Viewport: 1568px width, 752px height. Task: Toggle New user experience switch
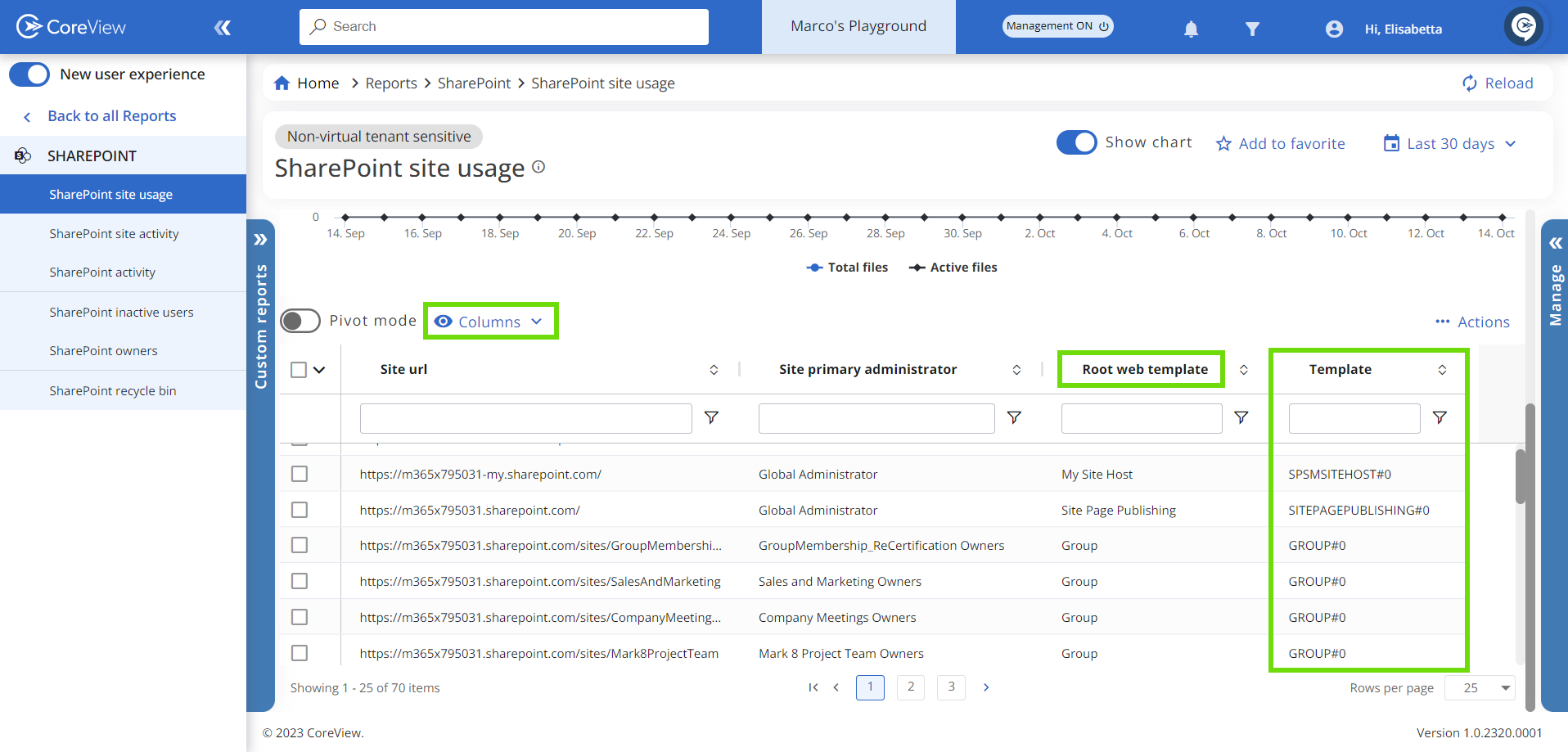pyautogui.click(x=29, y=74)
